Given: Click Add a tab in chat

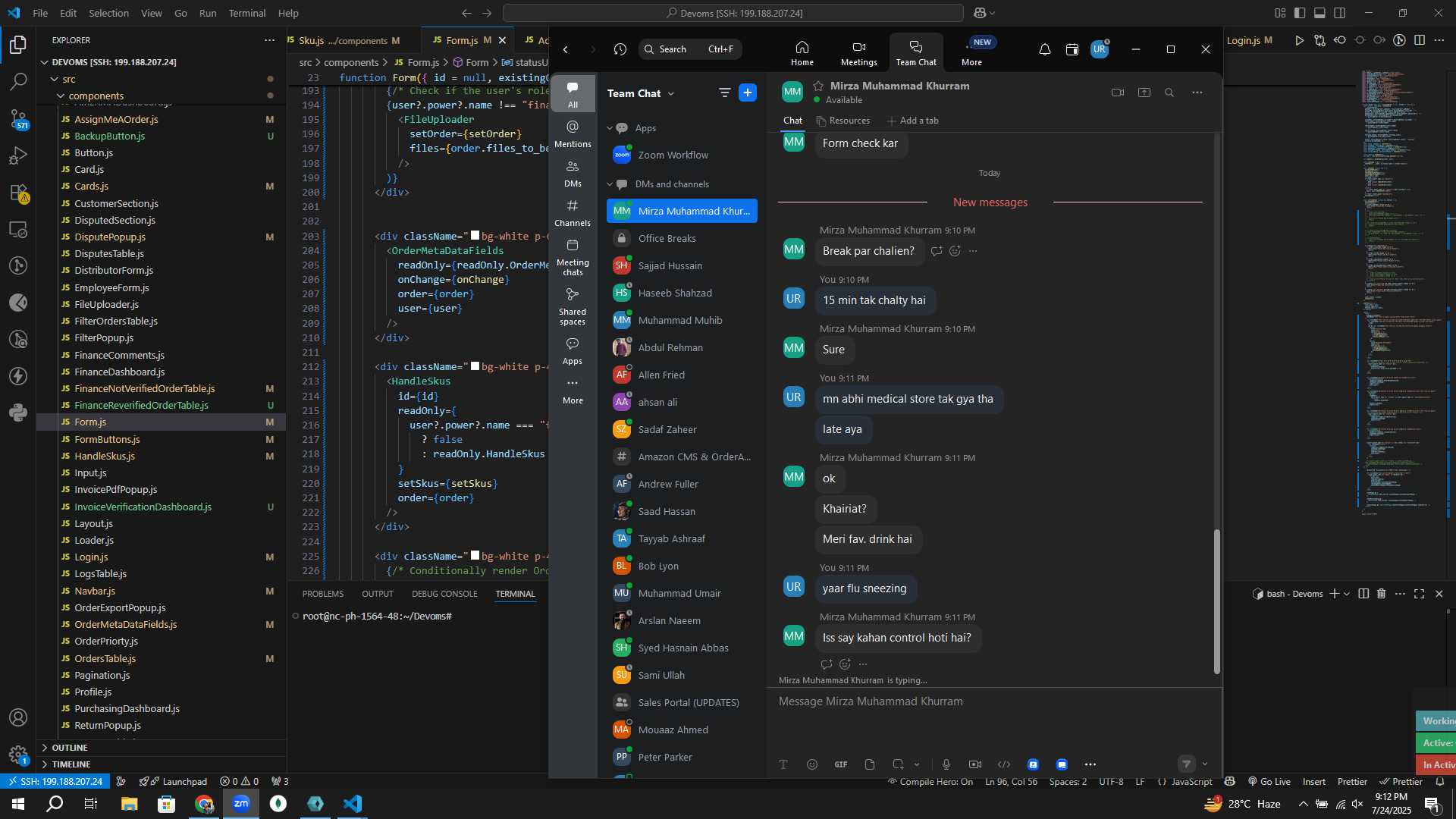Looking at the screenshot, I should coord(913,121).
